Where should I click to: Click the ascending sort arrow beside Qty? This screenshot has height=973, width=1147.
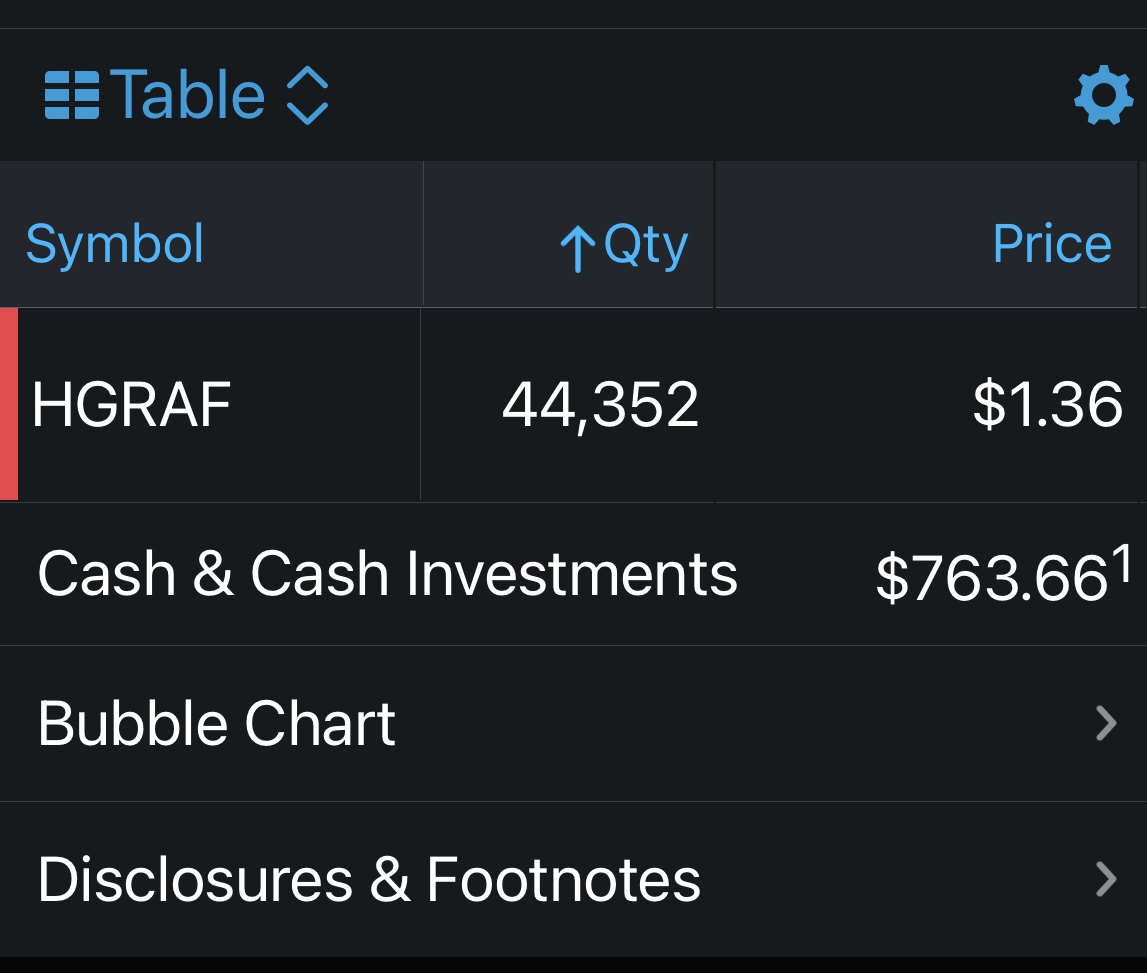pyautogui.click(x=577, y=247)
